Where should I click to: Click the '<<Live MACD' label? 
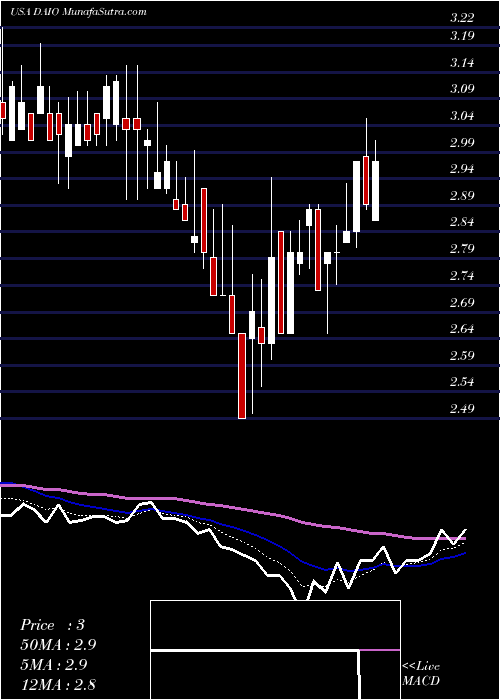tap(421, 674)
